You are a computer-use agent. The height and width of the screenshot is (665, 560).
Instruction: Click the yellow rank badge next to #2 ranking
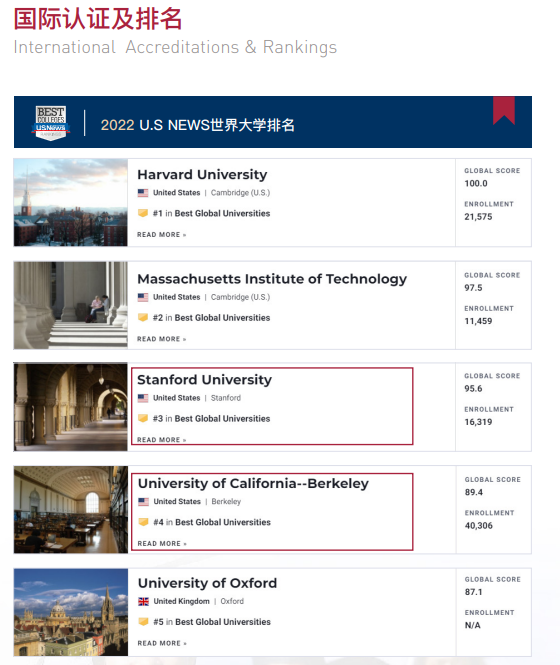(143, 317)
